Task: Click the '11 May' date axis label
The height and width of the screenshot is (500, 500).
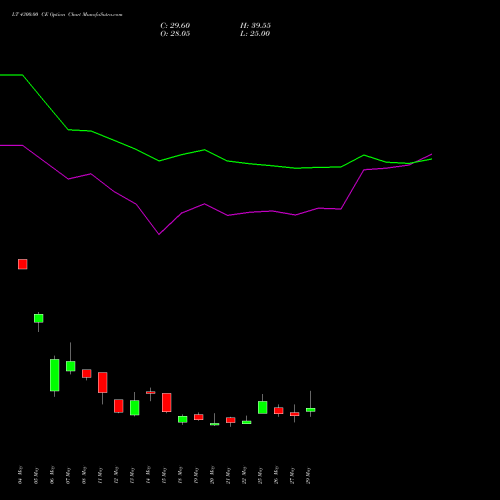Action: click(100, 475)
